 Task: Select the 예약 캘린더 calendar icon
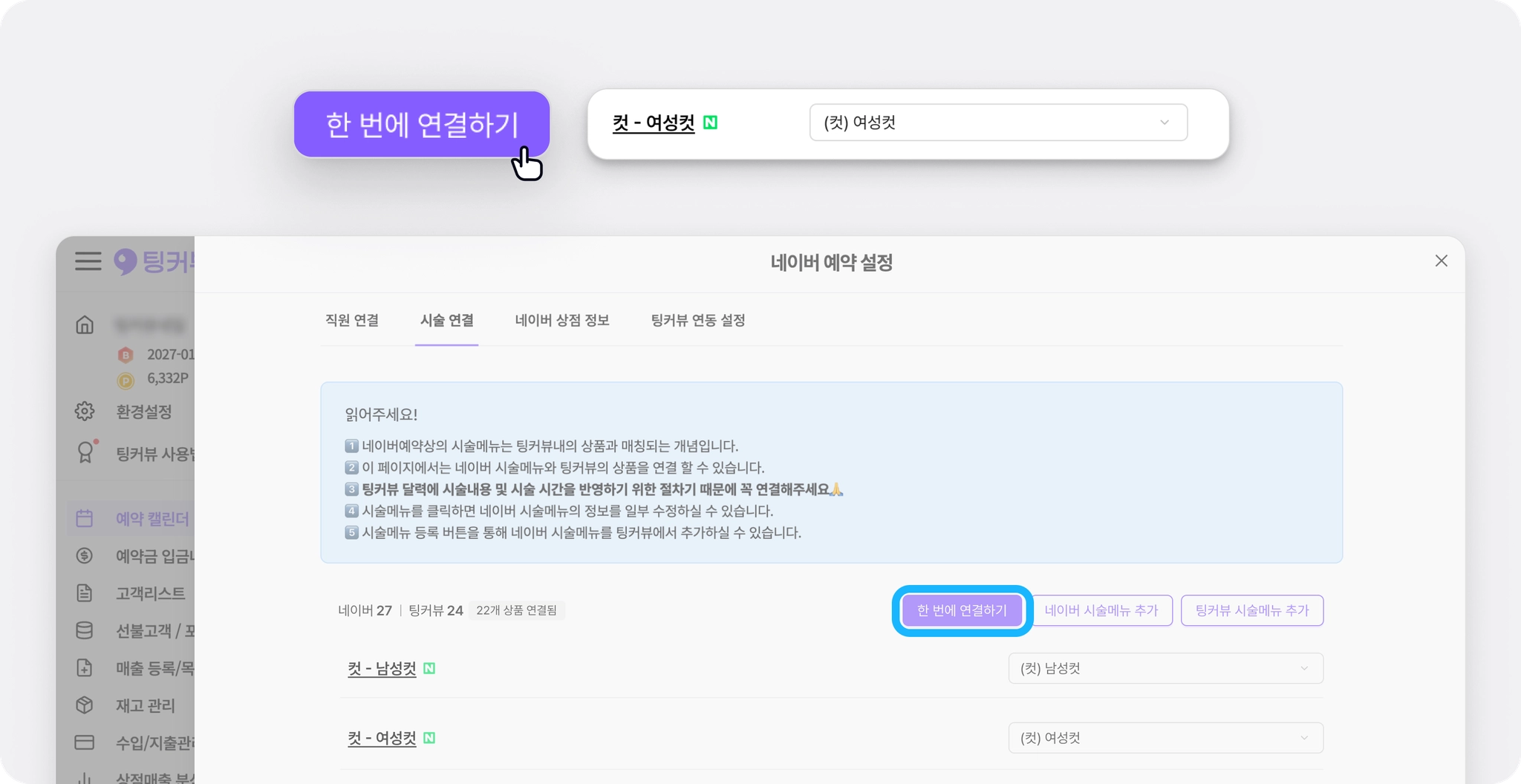click(x=85, y=518)
